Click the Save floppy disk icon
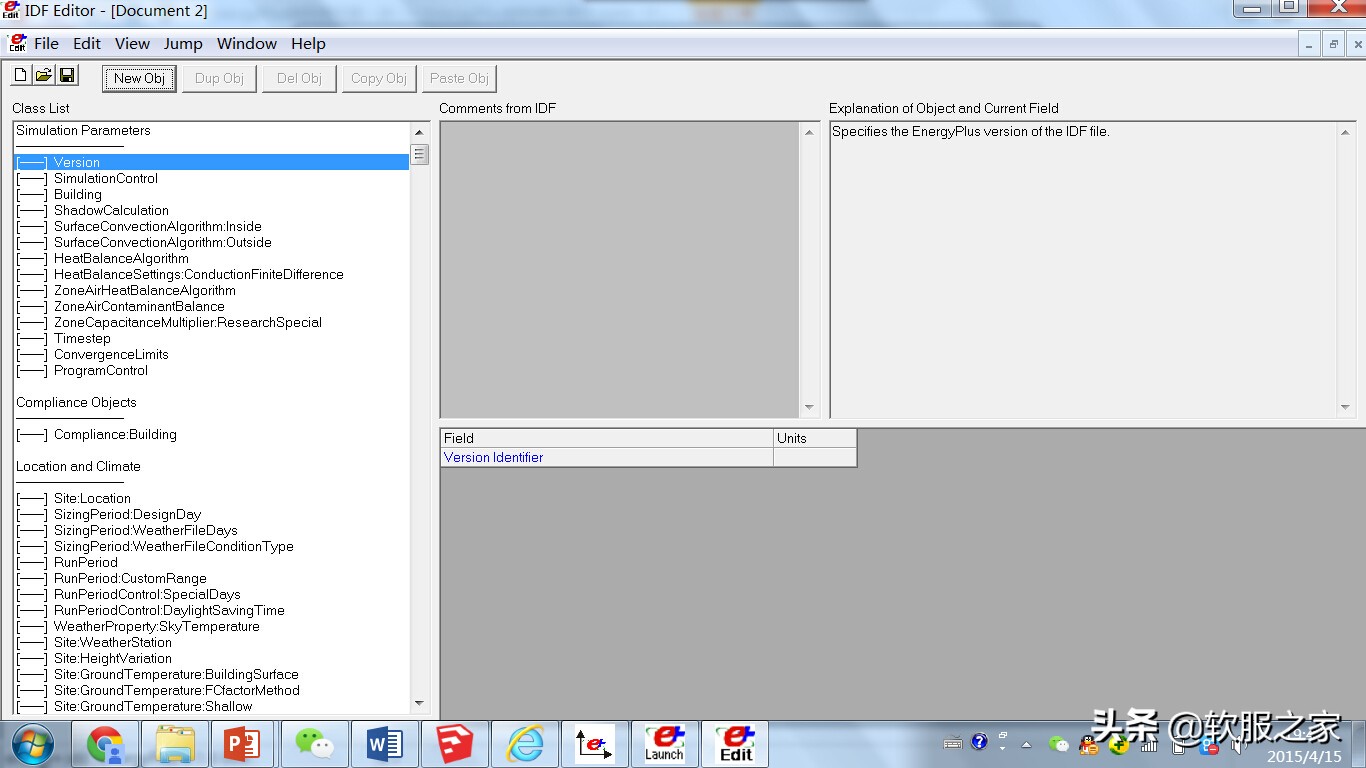The height and width of the screenshot is (768, 1366). [67, 76]
